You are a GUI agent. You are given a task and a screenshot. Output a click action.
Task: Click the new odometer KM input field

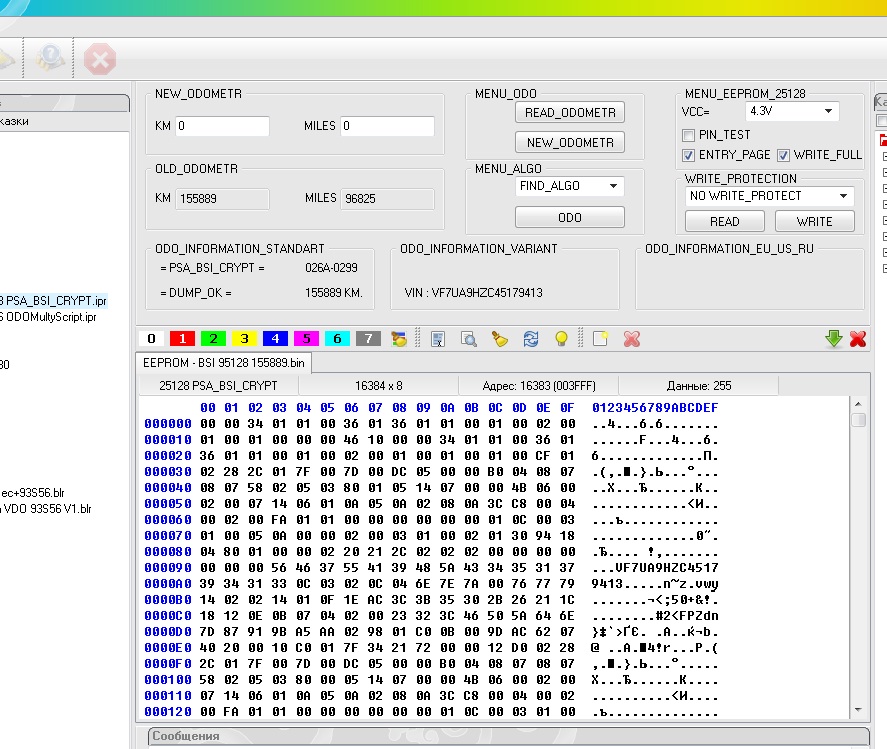point(223,126)
